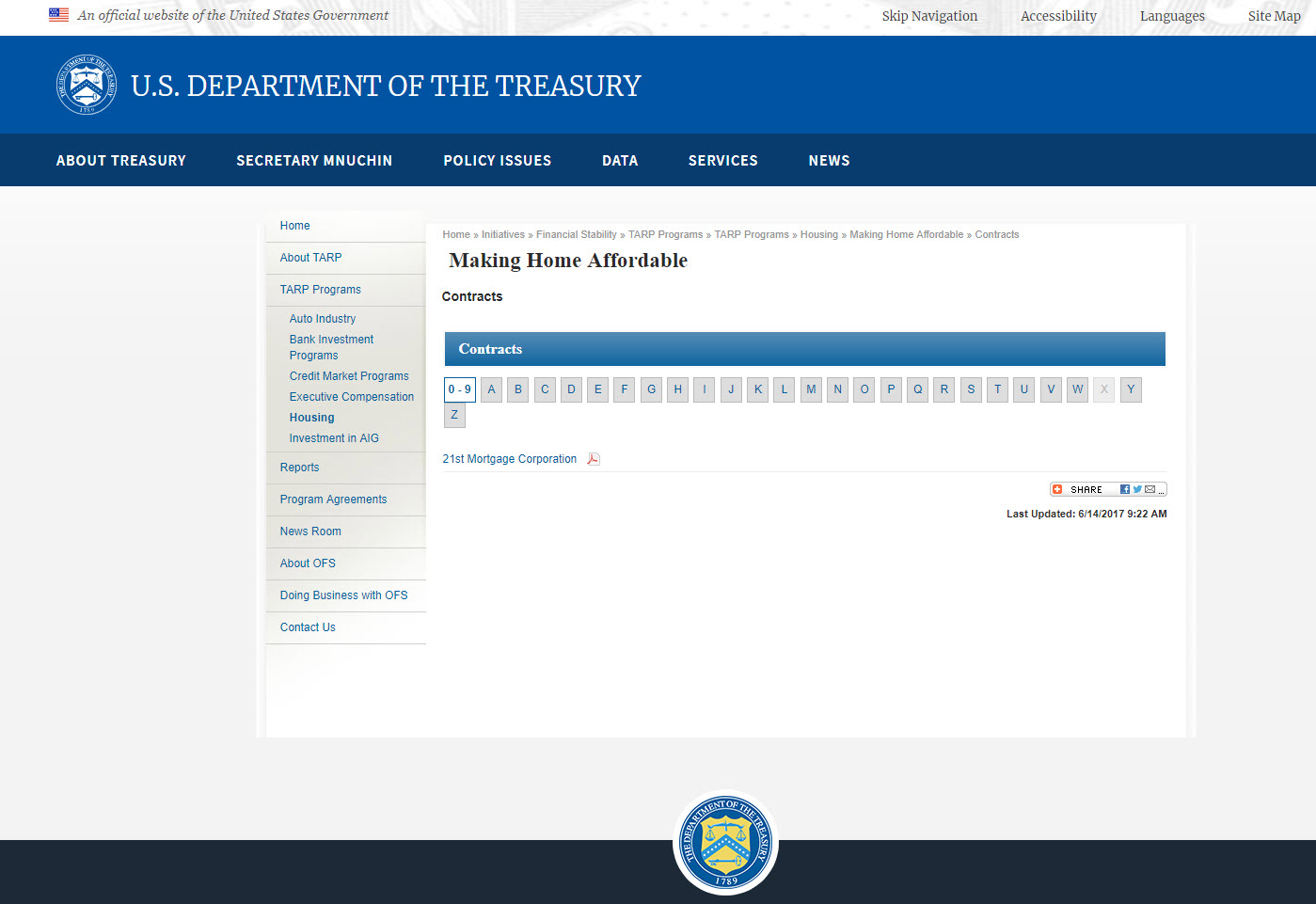Open the About Treasury main menu
Image resolution: width=1316 pixels, height=904 pixels.
pos(121,161)
